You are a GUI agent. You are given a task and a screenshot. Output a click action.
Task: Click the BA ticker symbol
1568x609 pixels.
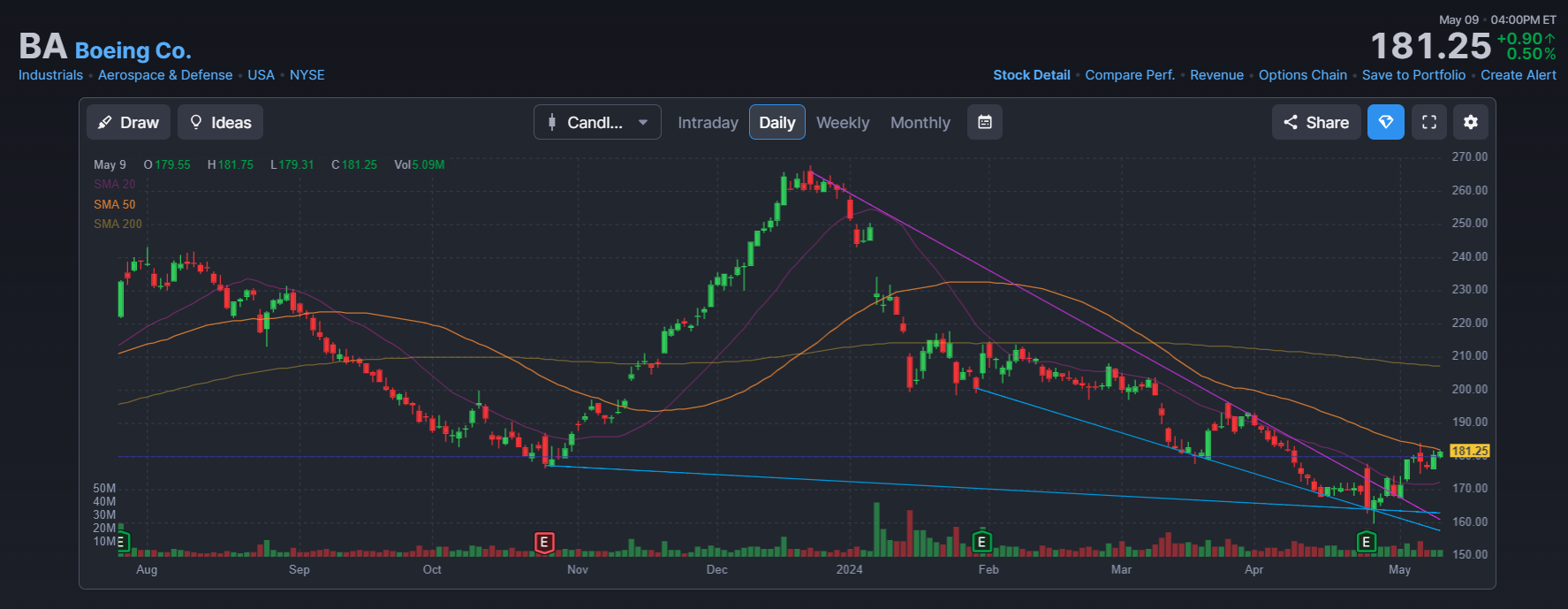[43, 47]
